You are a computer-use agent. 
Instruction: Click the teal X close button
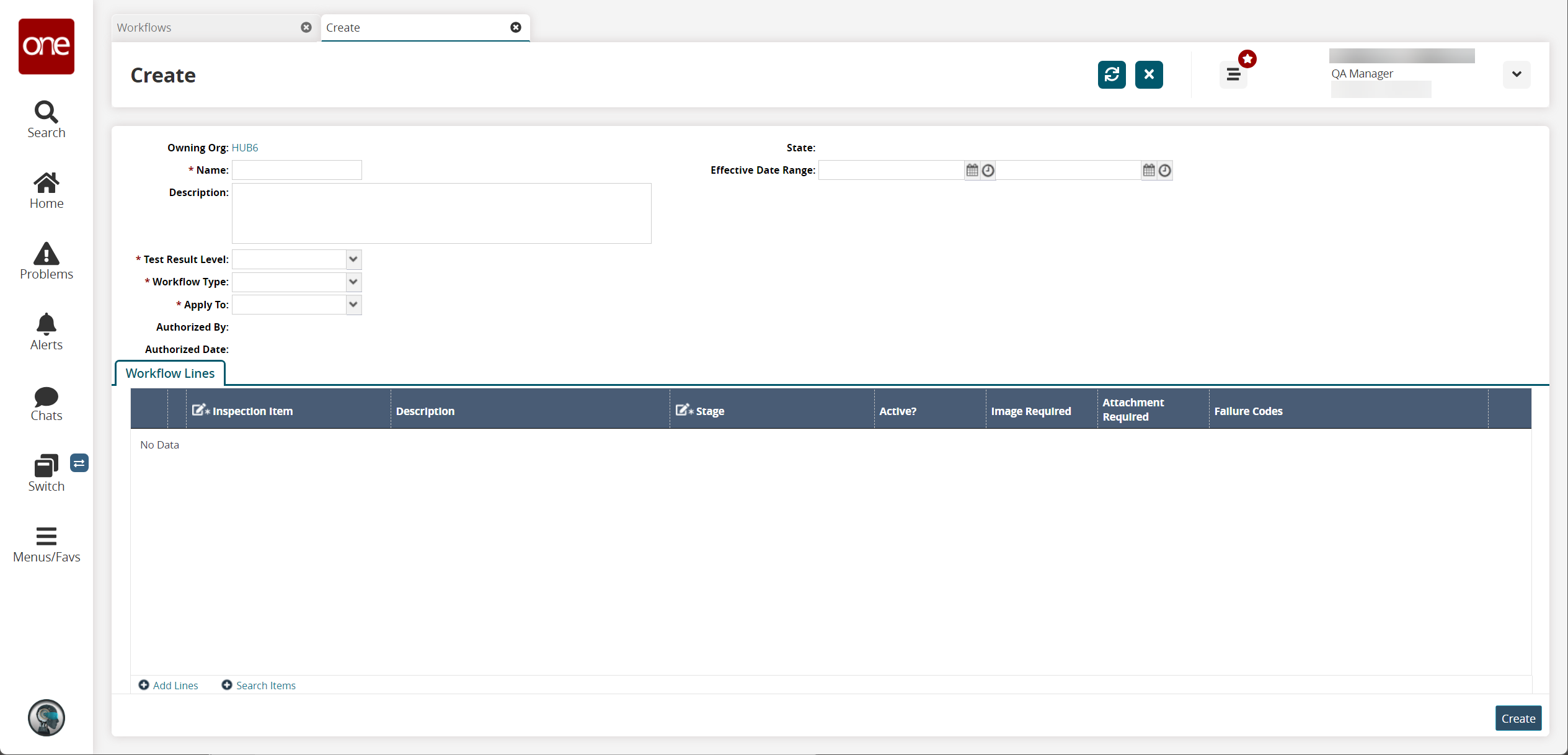point(1149,74)
